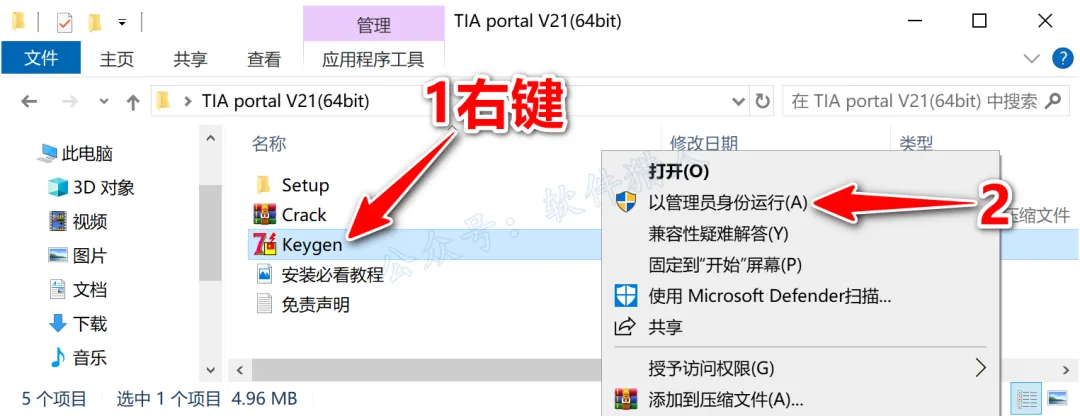Switch to large icons view button
This screenshot has height=416, width=1080.
[x=1057, y=398]
